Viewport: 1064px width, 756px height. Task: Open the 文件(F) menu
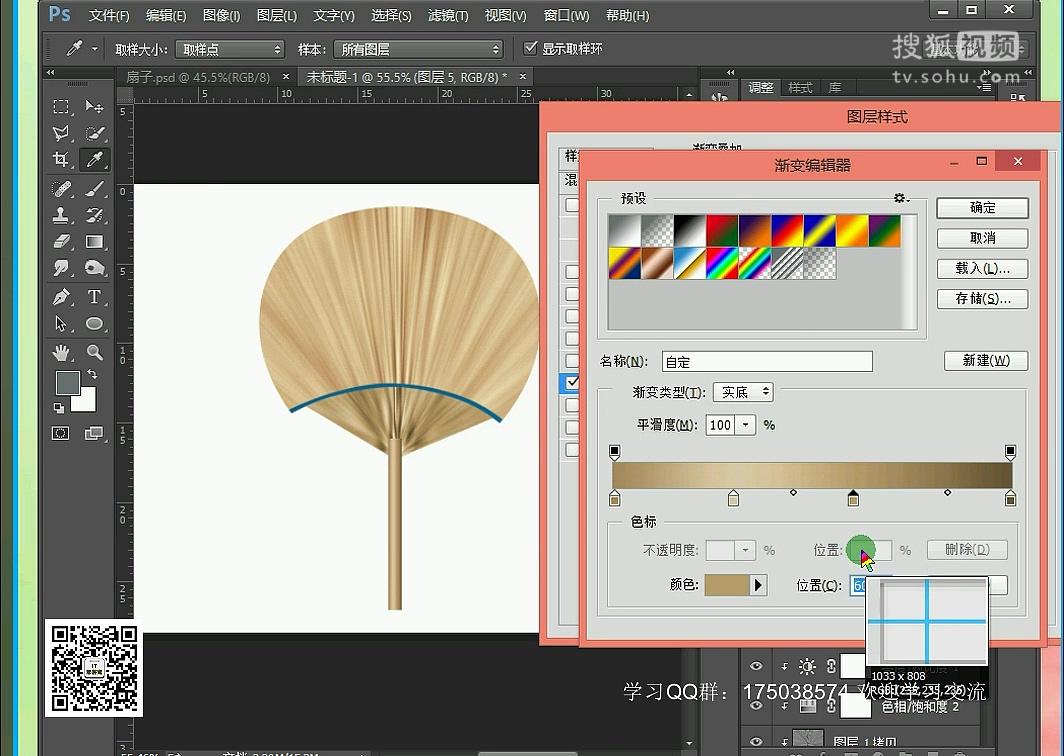point(109,15)
